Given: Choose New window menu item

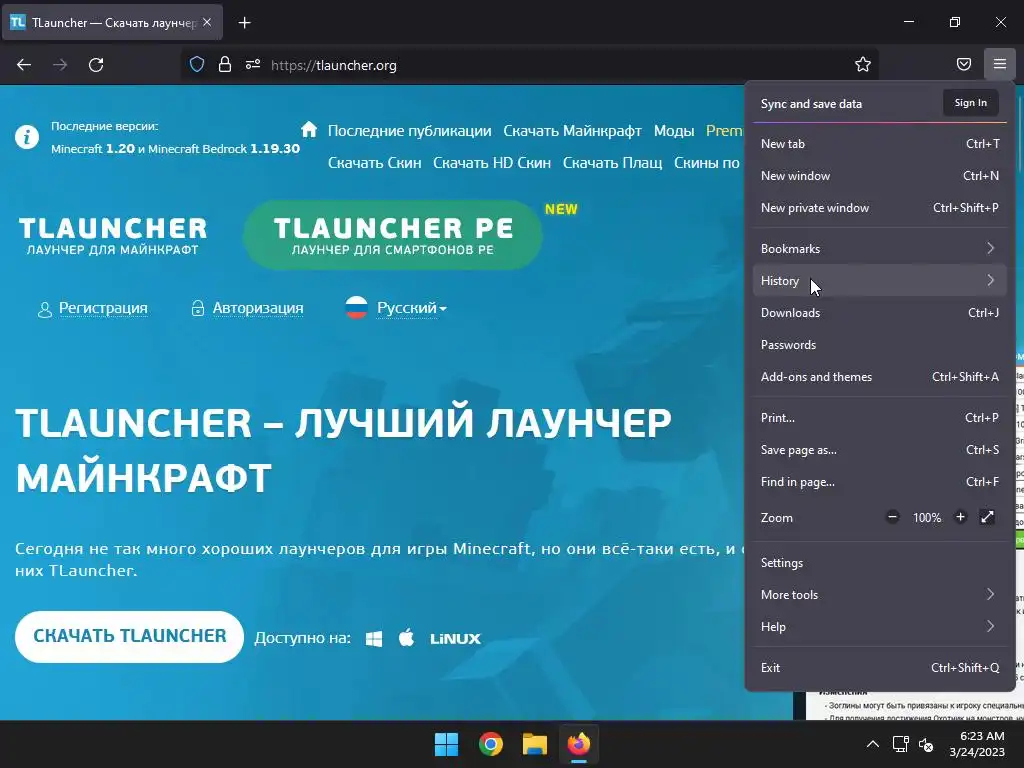Looking at the screenshot, I should pos(880,176).
